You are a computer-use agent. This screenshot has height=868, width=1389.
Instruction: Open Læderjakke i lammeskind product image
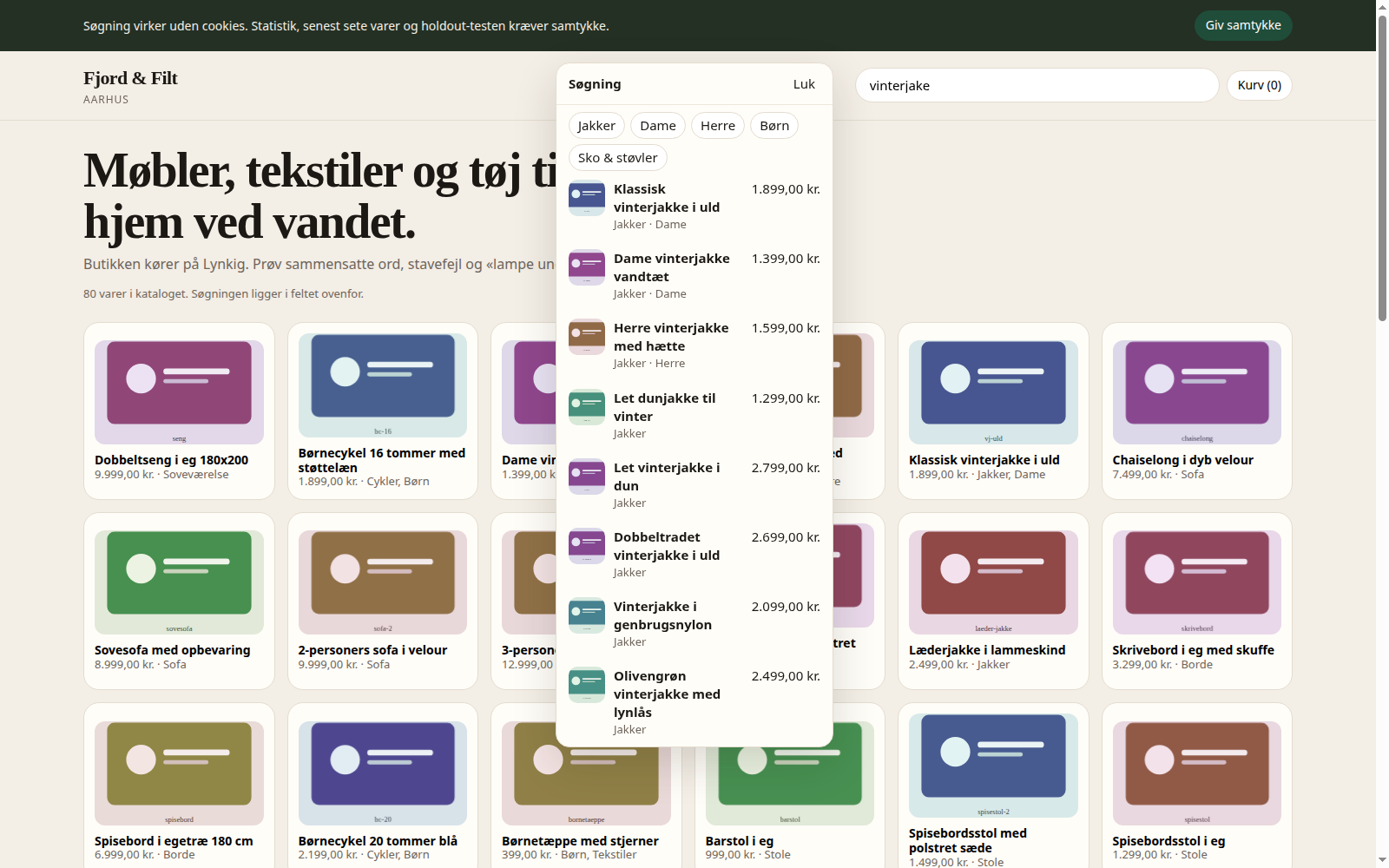993,582
